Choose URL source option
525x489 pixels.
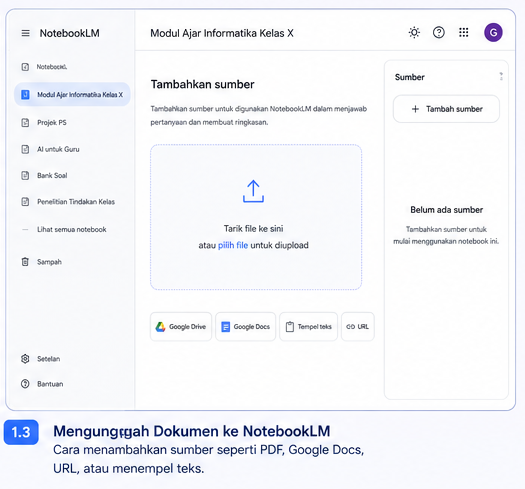358,327
